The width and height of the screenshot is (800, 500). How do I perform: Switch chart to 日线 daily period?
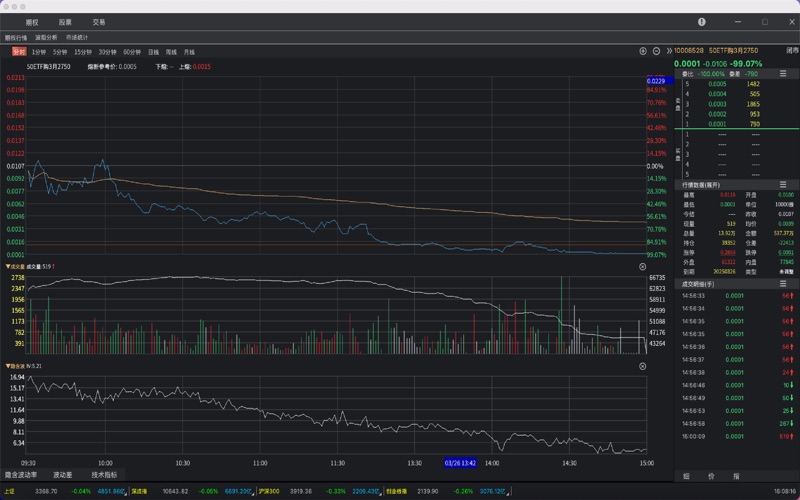pos(153,51)
